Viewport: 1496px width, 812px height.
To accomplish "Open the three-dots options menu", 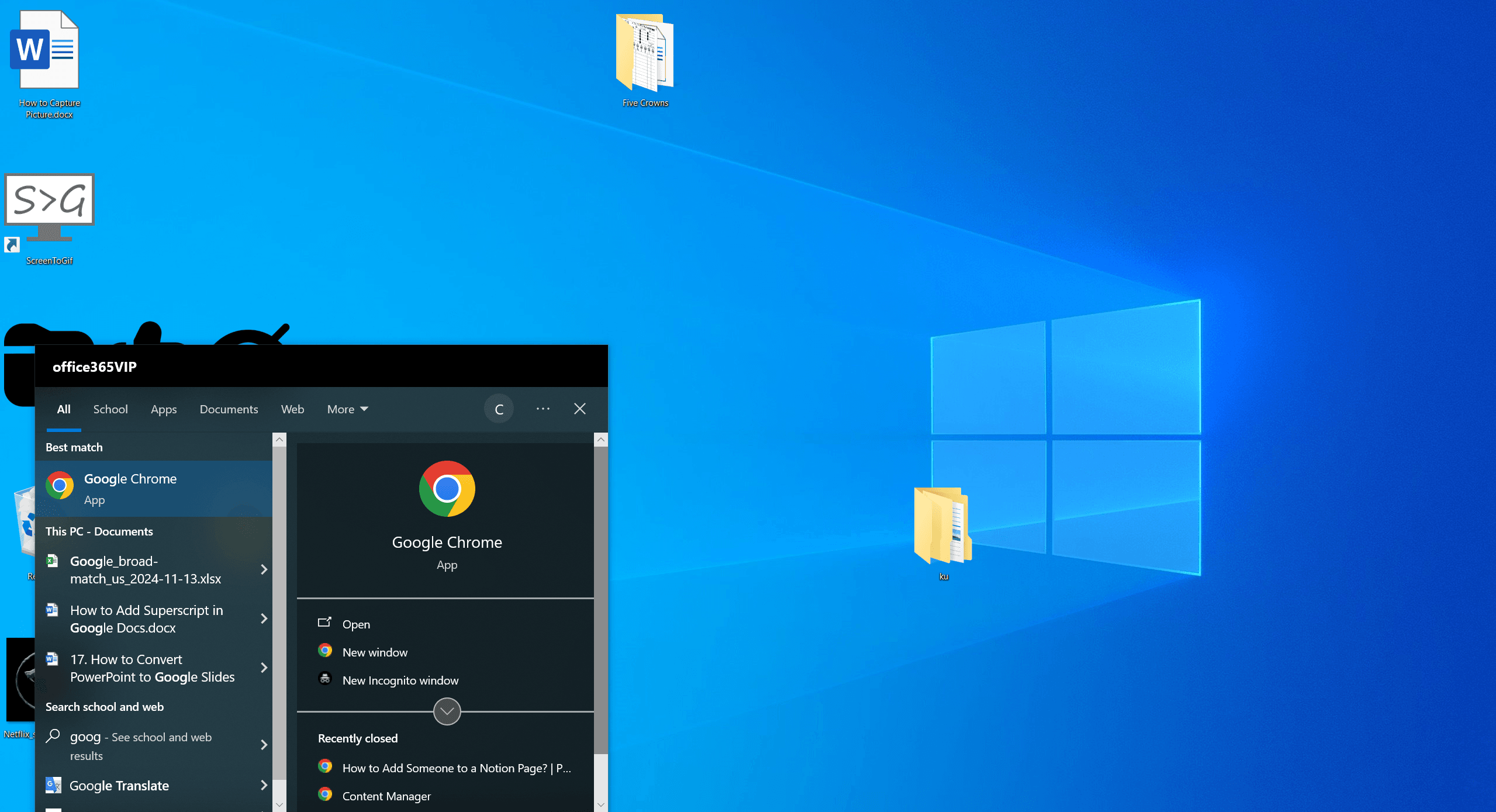I will tap(543, 409).
